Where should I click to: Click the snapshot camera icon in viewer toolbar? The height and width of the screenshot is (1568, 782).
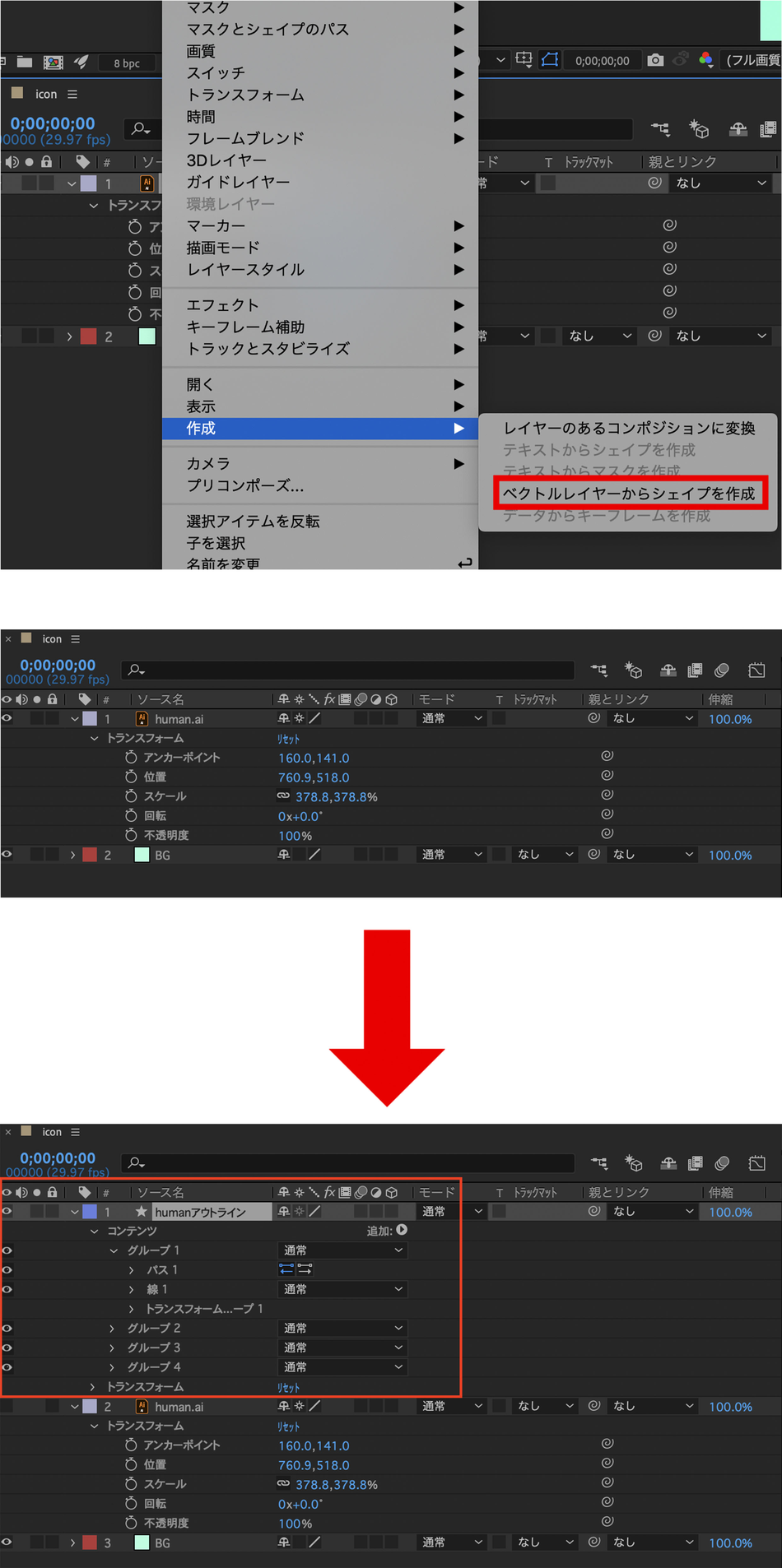(x=655, y=60)
